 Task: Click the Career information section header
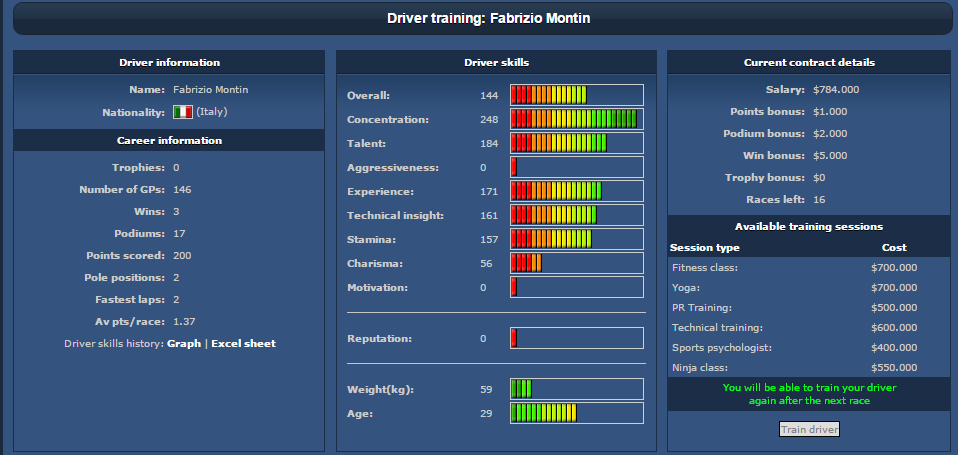click(x=169, y=140)
